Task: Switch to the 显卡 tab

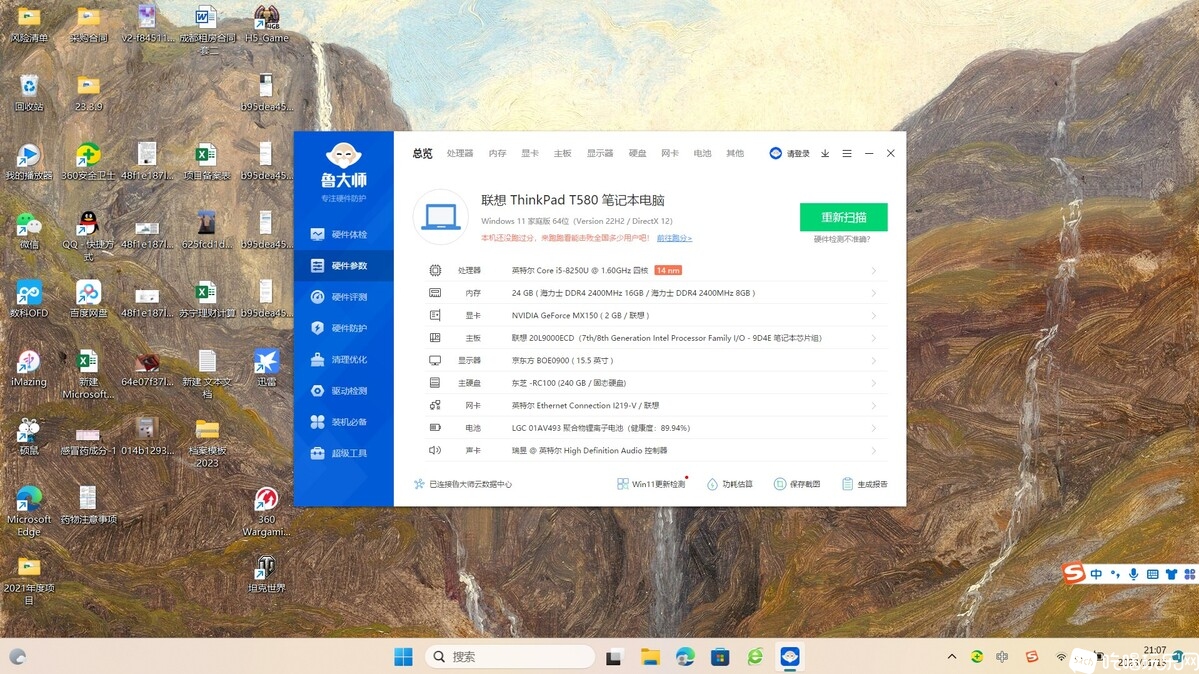Action: click(x=530, y=154)
